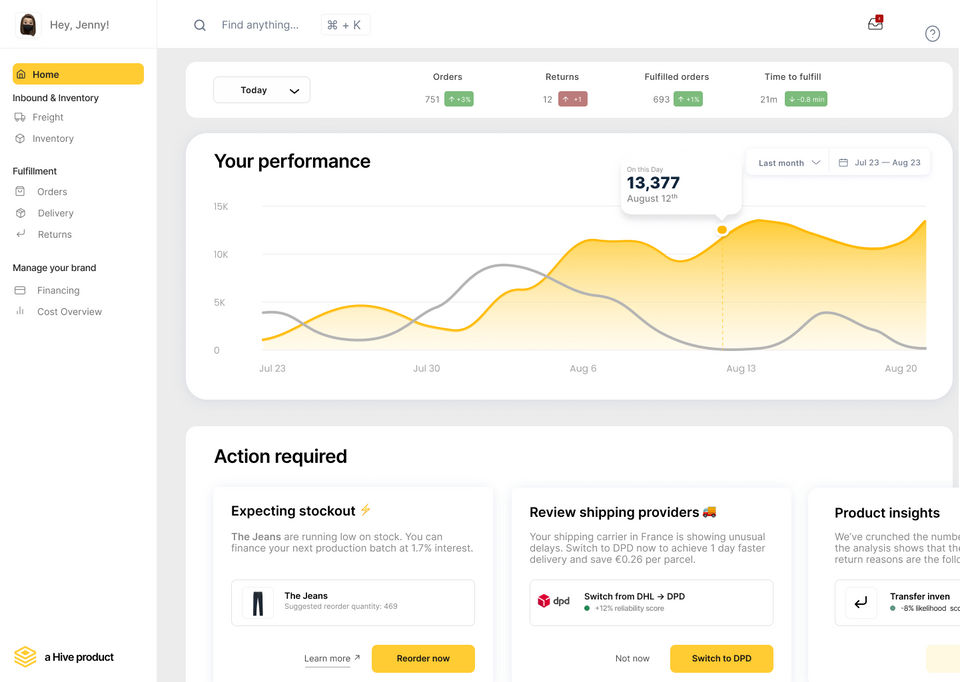Click the Orders +3% green badge
Viewport: 960px width, 682px height.
[x=459, y=99]
